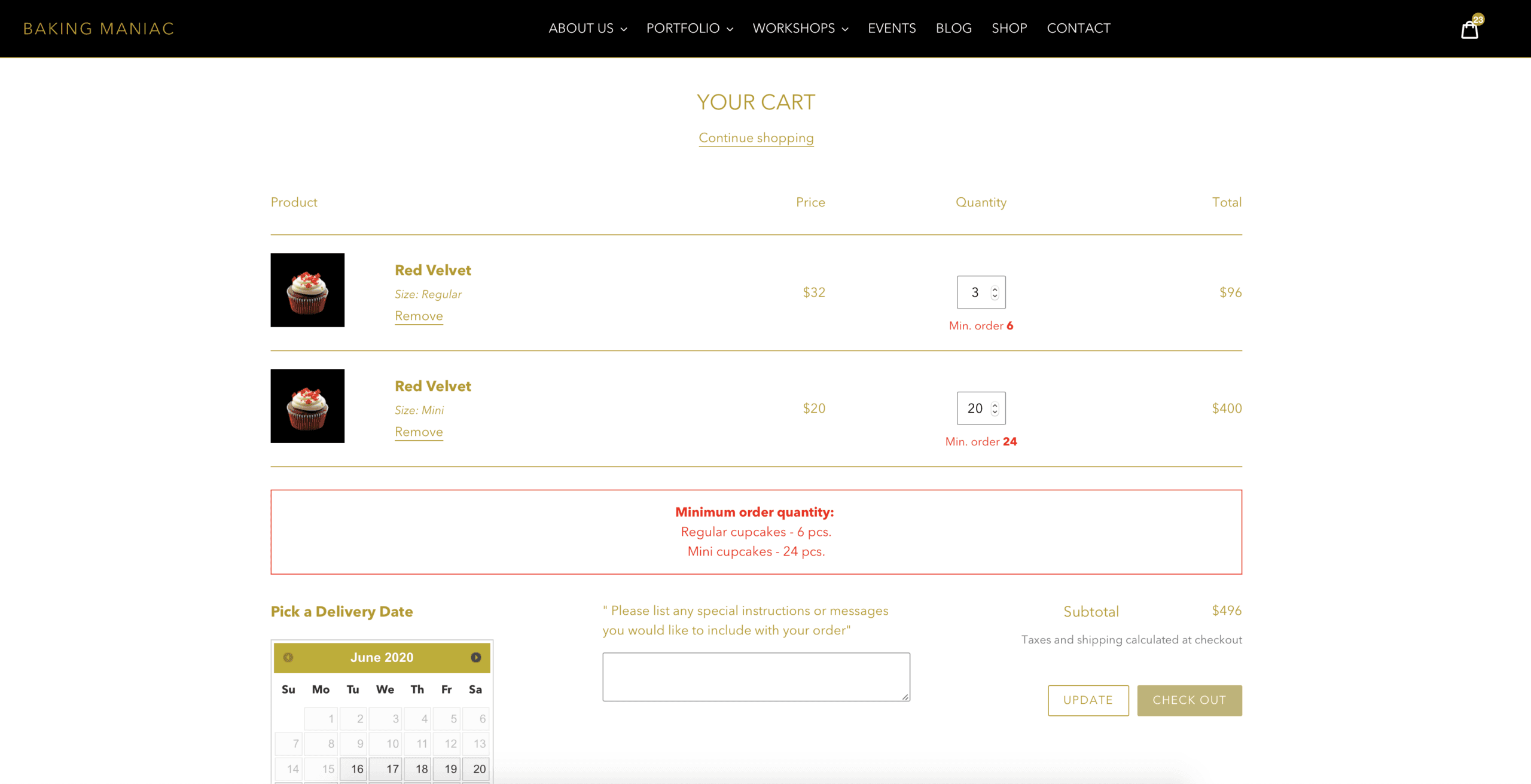Viewport: 1531px width, 784px height.
Task: Open the Shop menu item
Action: click(x=1009, y=29)
